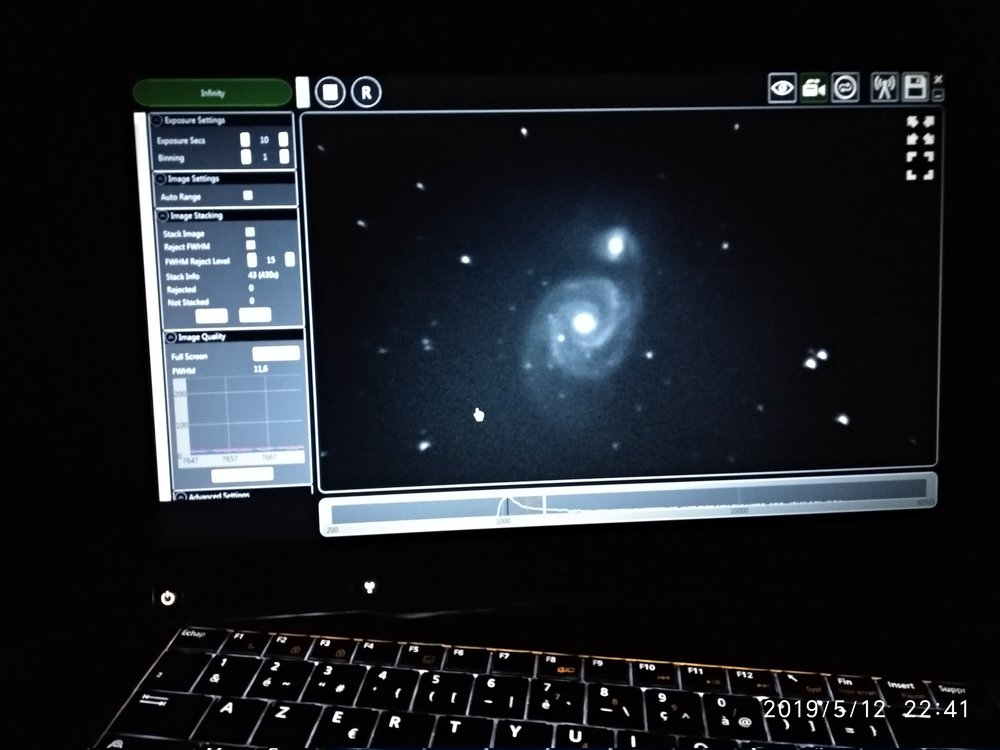Click the circular R record button
1000x750 pixels.
(365, 92)
